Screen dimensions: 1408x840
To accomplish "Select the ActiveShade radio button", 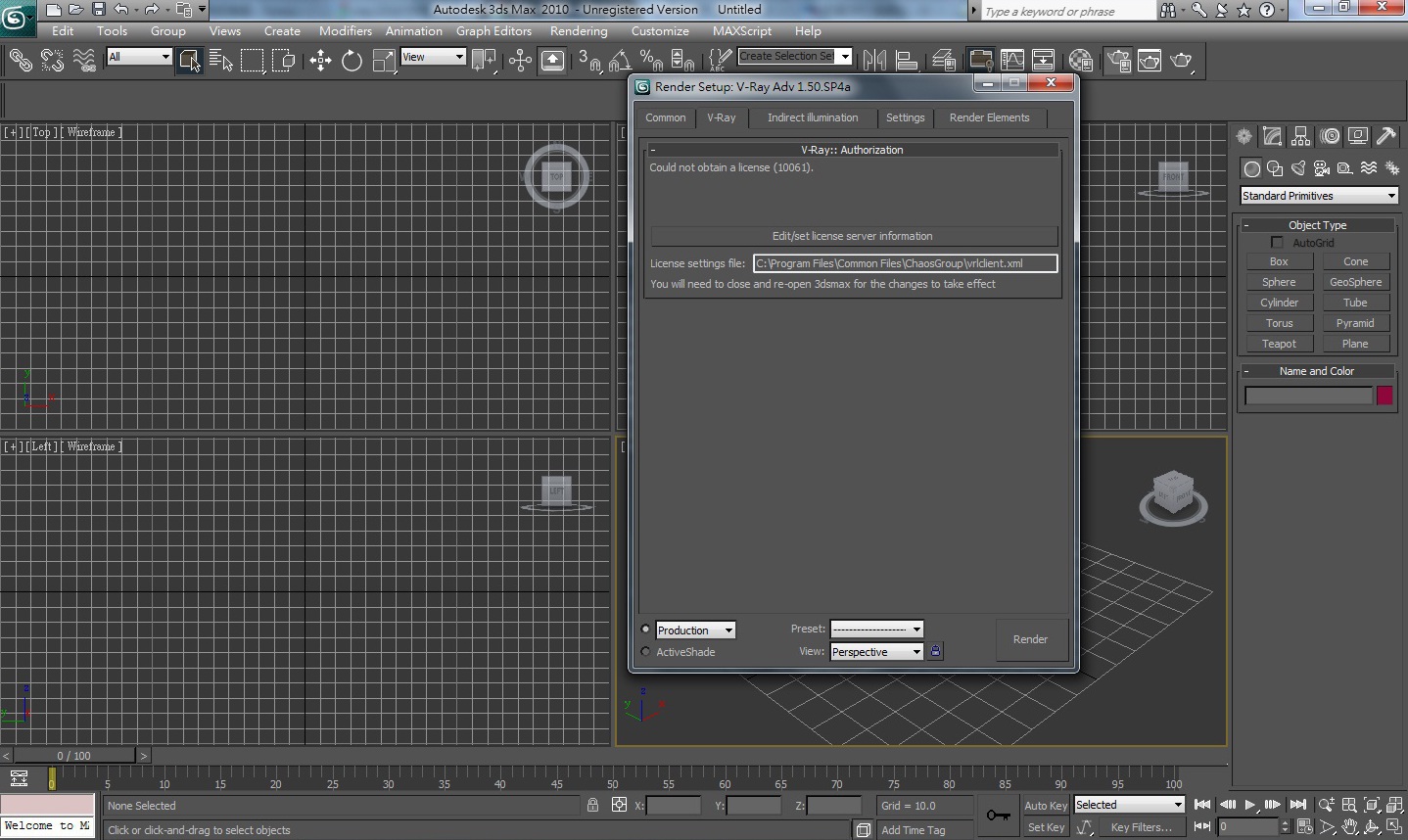I will click(645, 651).
